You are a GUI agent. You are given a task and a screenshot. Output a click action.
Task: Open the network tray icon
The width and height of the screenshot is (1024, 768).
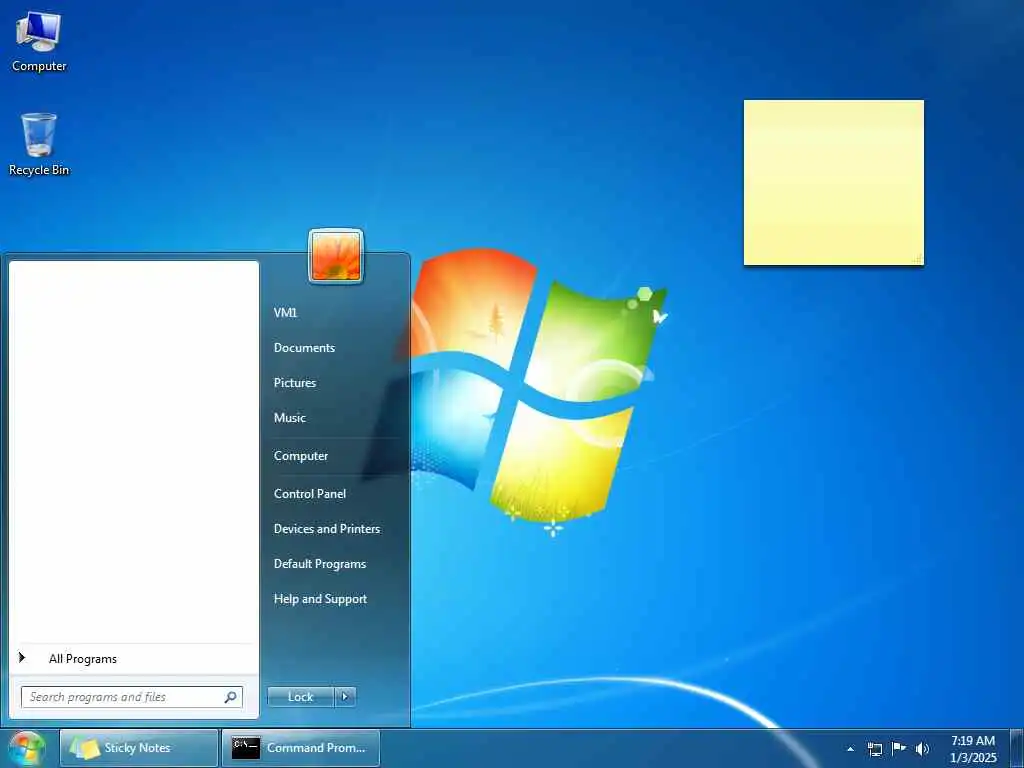click(874, 749)
